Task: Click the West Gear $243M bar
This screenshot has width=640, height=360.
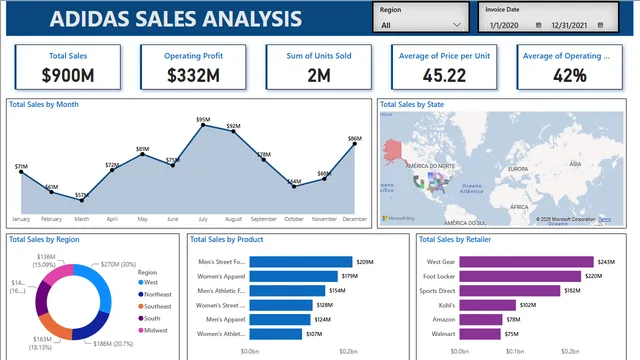Action: coord(527,262)
